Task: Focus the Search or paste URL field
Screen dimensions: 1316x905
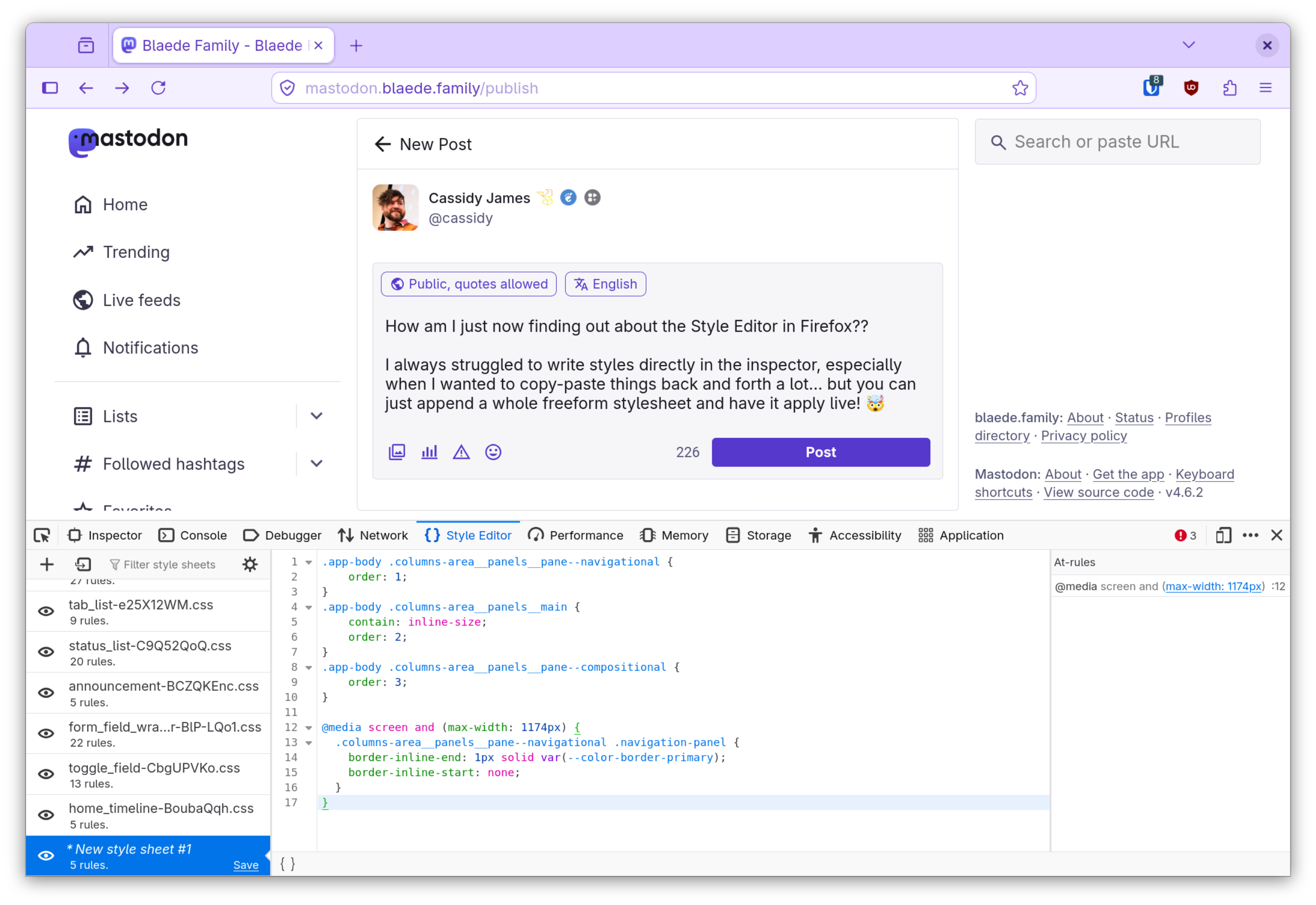Action: (1117, 142)
